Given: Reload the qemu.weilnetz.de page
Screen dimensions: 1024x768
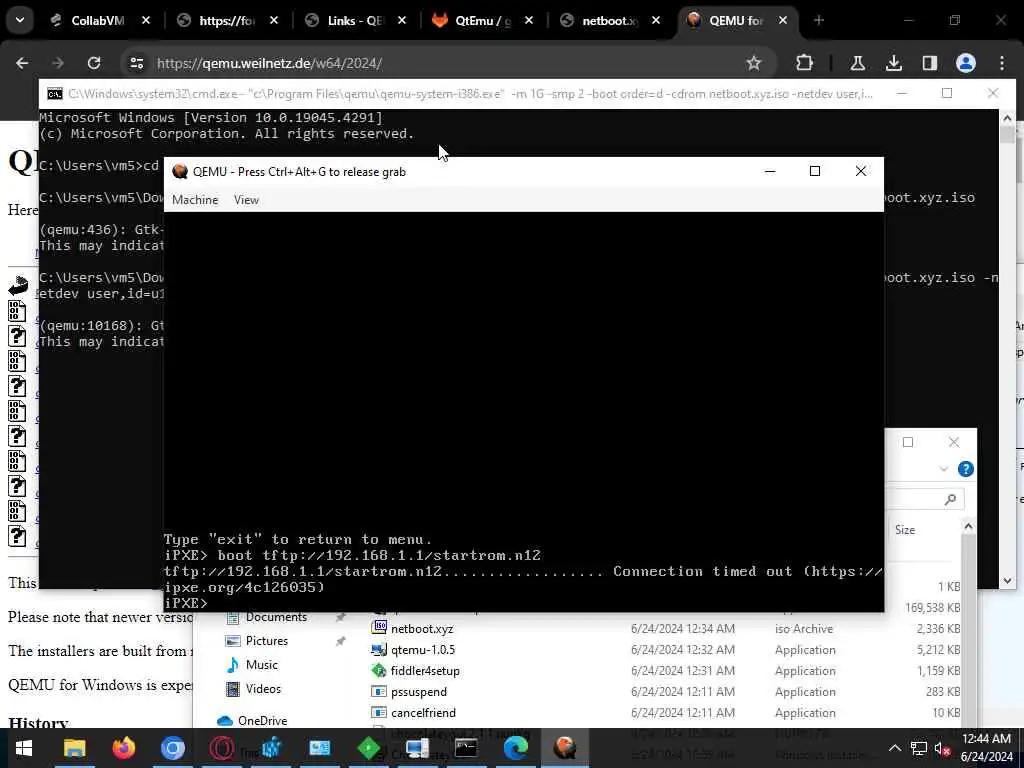Looking at the screenshot, I should click(x=94, y=63).
